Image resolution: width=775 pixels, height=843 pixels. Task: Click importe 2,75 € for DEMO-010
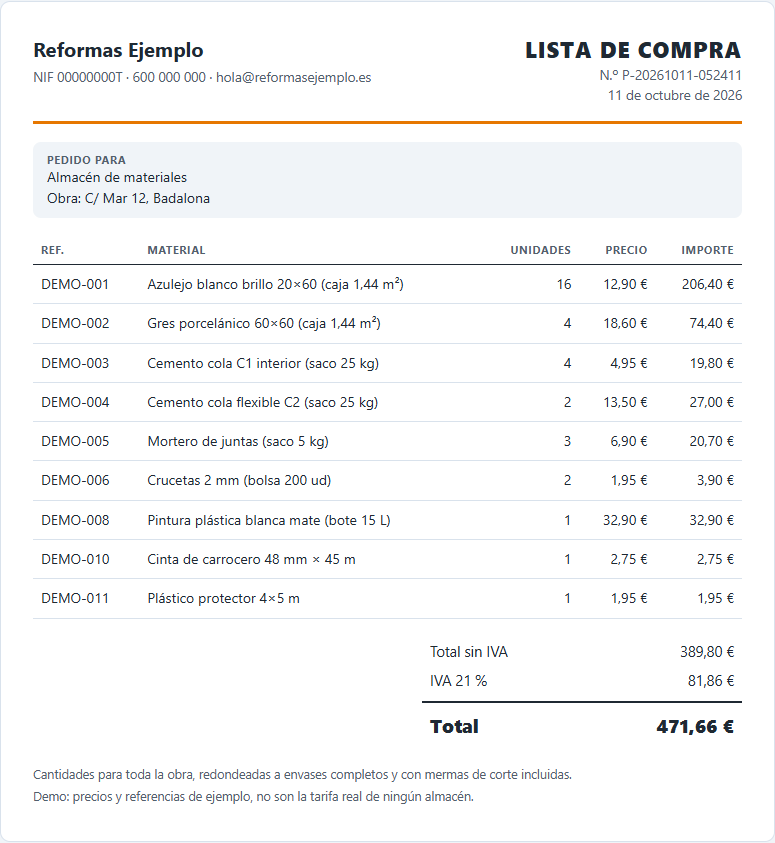(715, 560)
